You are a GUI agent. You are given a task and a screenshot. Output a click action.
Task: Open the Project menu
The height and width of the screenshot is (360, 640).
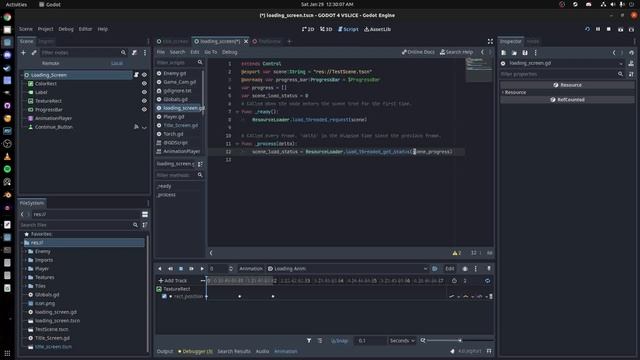point(45,29)
